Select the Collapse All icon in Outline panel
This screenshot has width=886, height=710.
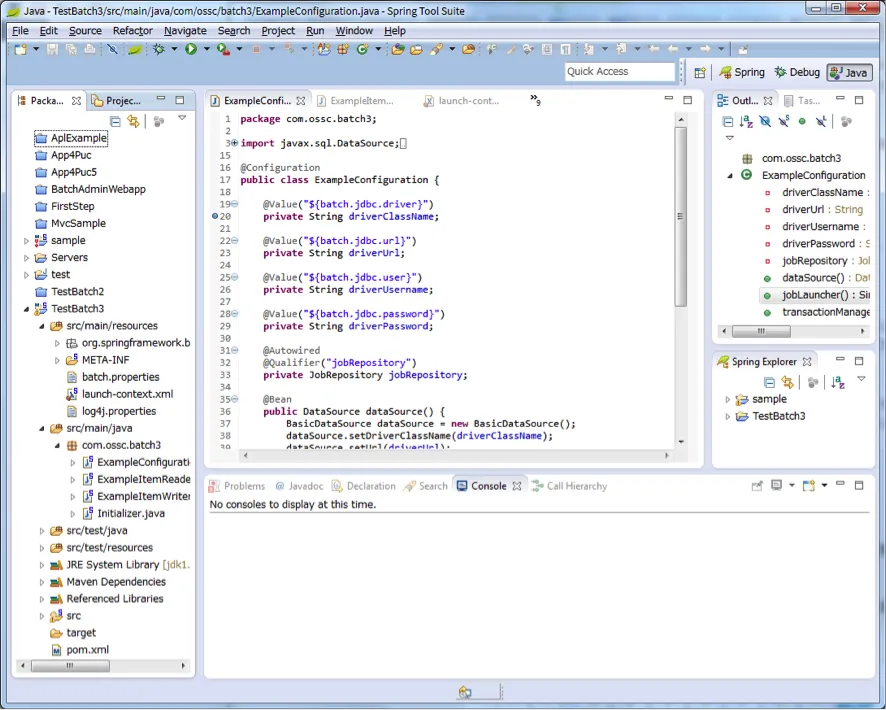click(x=727, y=121)
